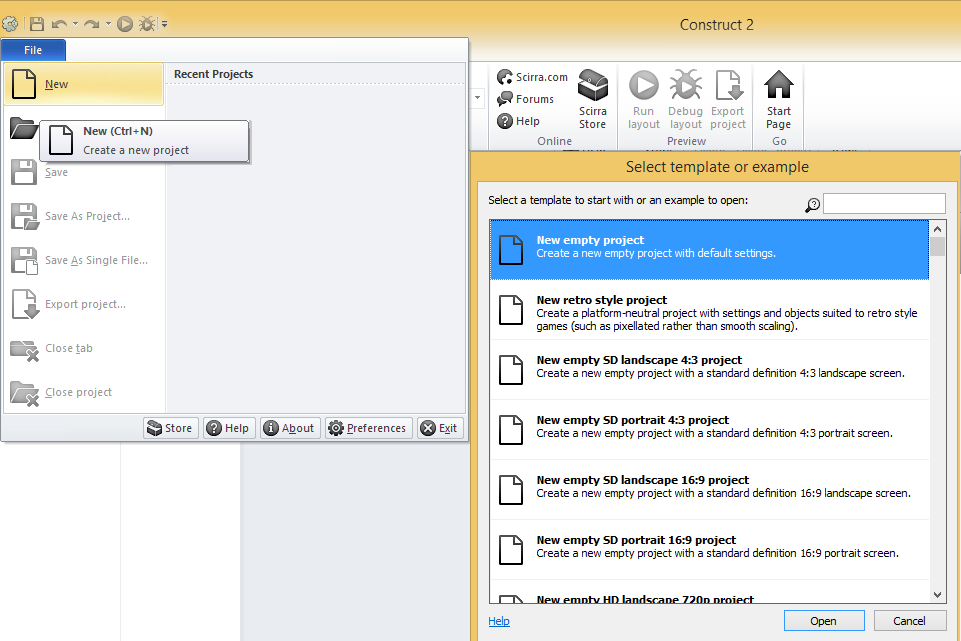The height and width of the screenshot is (641, 961).
Task: Click the Store button in File menu footer
Action: pos(171,428)
